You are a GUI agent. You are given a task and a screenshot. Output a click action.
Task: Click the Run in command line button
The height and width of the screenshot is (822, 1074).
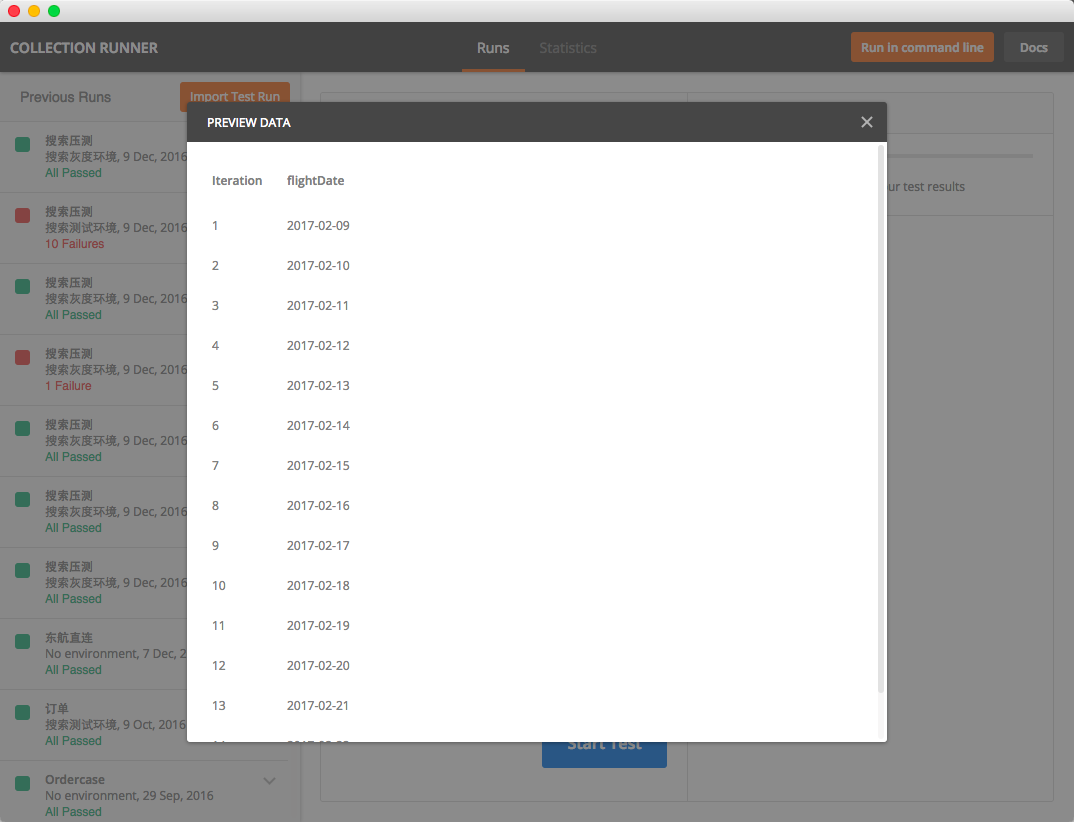pos(922,47)
